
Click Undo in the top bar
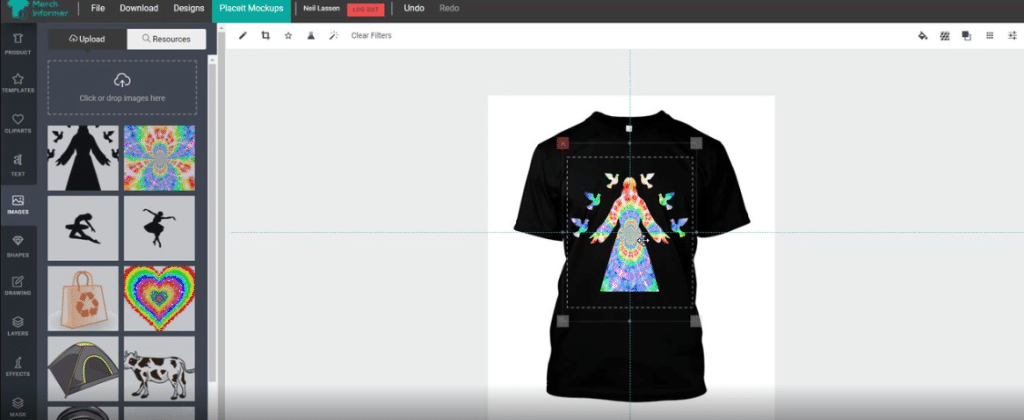point(414,8)
